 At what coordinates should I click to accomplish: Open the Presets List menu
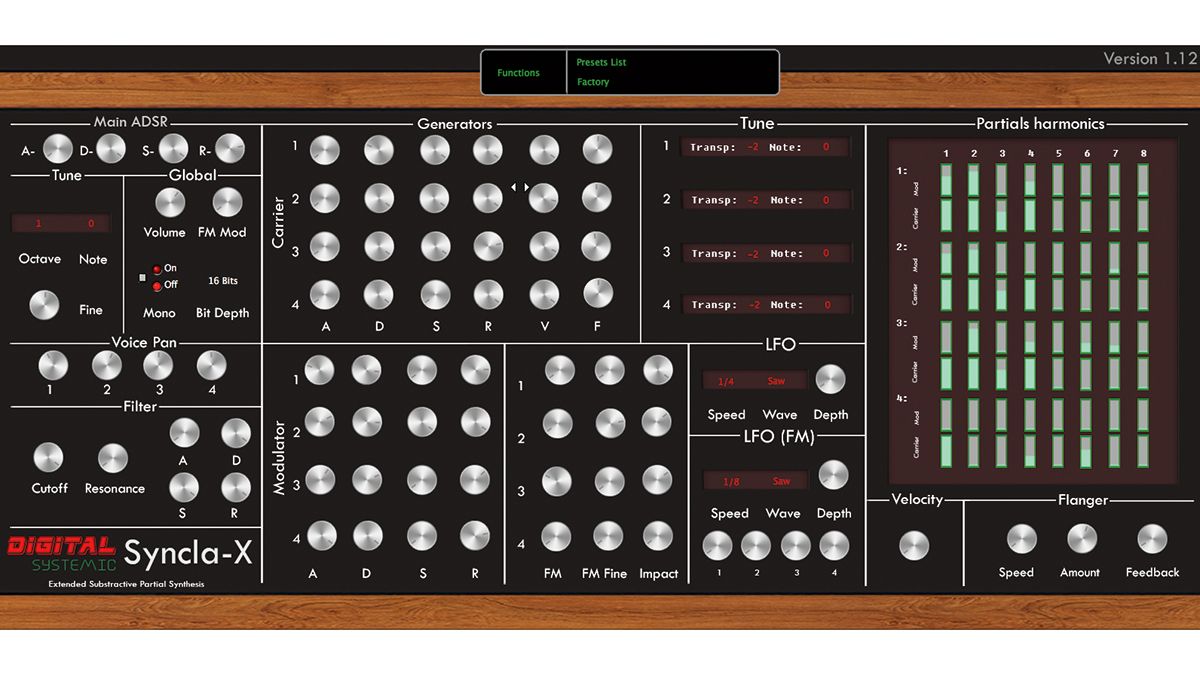tap(601, 61)
